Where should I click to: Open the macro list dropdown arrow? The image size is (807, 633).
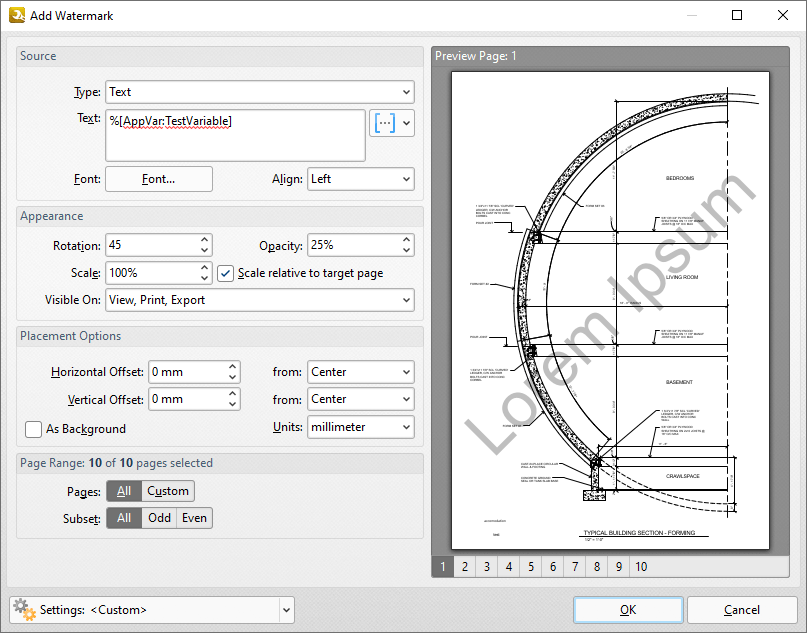[407, 123]
